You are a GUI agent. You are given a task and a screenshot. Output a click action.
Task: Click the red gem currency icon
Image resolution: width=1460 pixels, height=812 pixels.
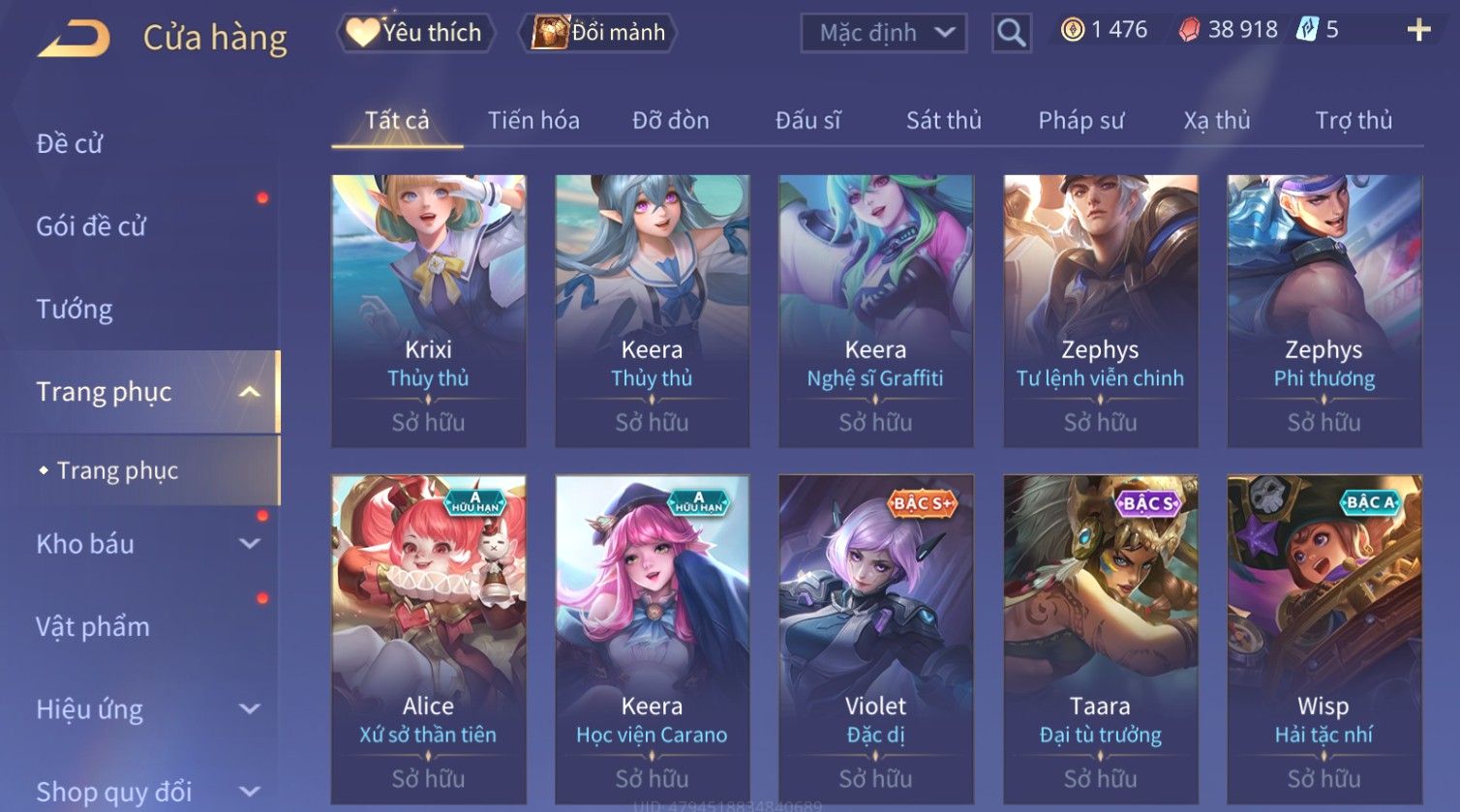[1188, 30]
